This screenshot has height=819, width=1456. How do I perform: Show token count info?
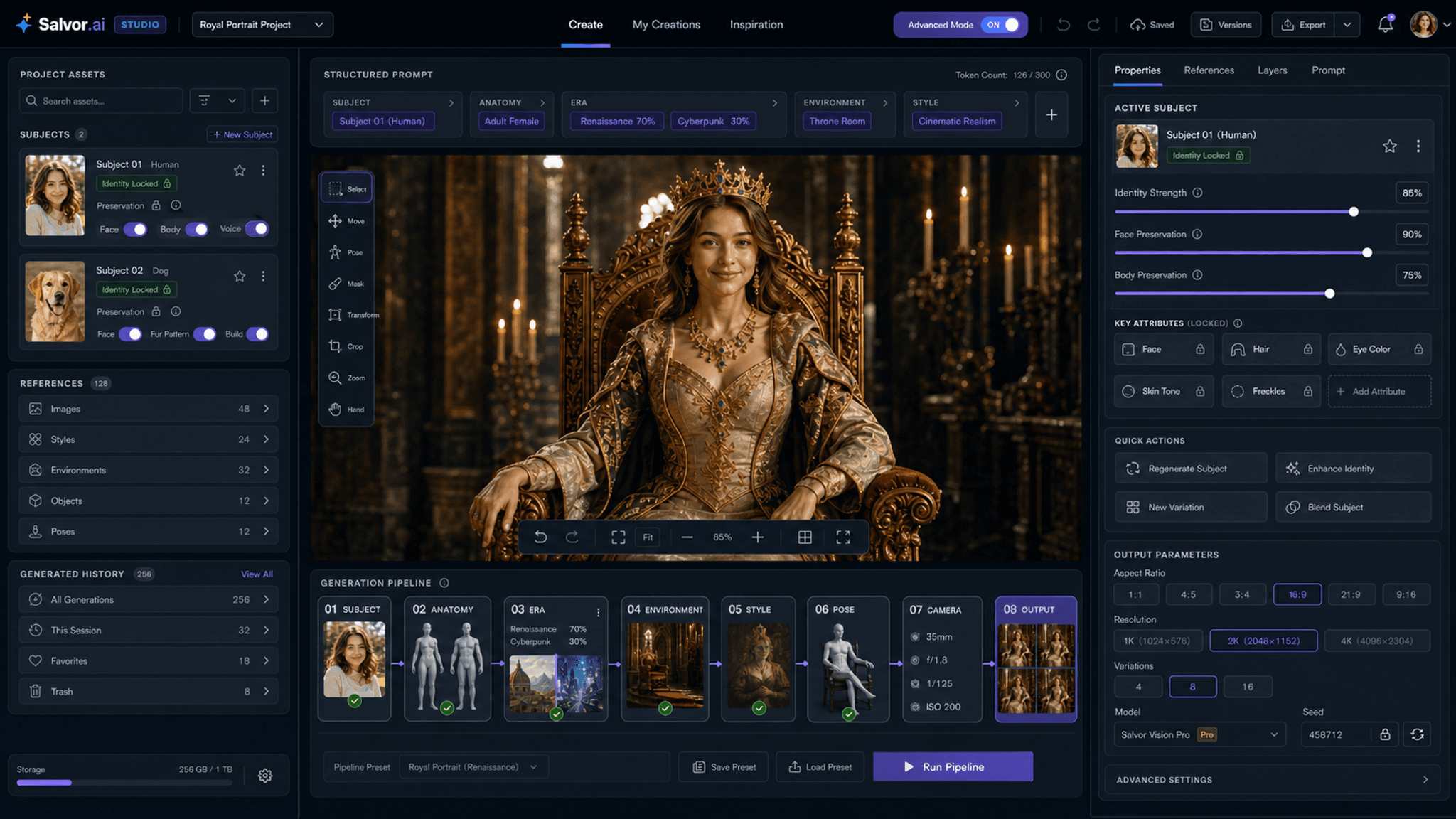[x=1061, y=75]
